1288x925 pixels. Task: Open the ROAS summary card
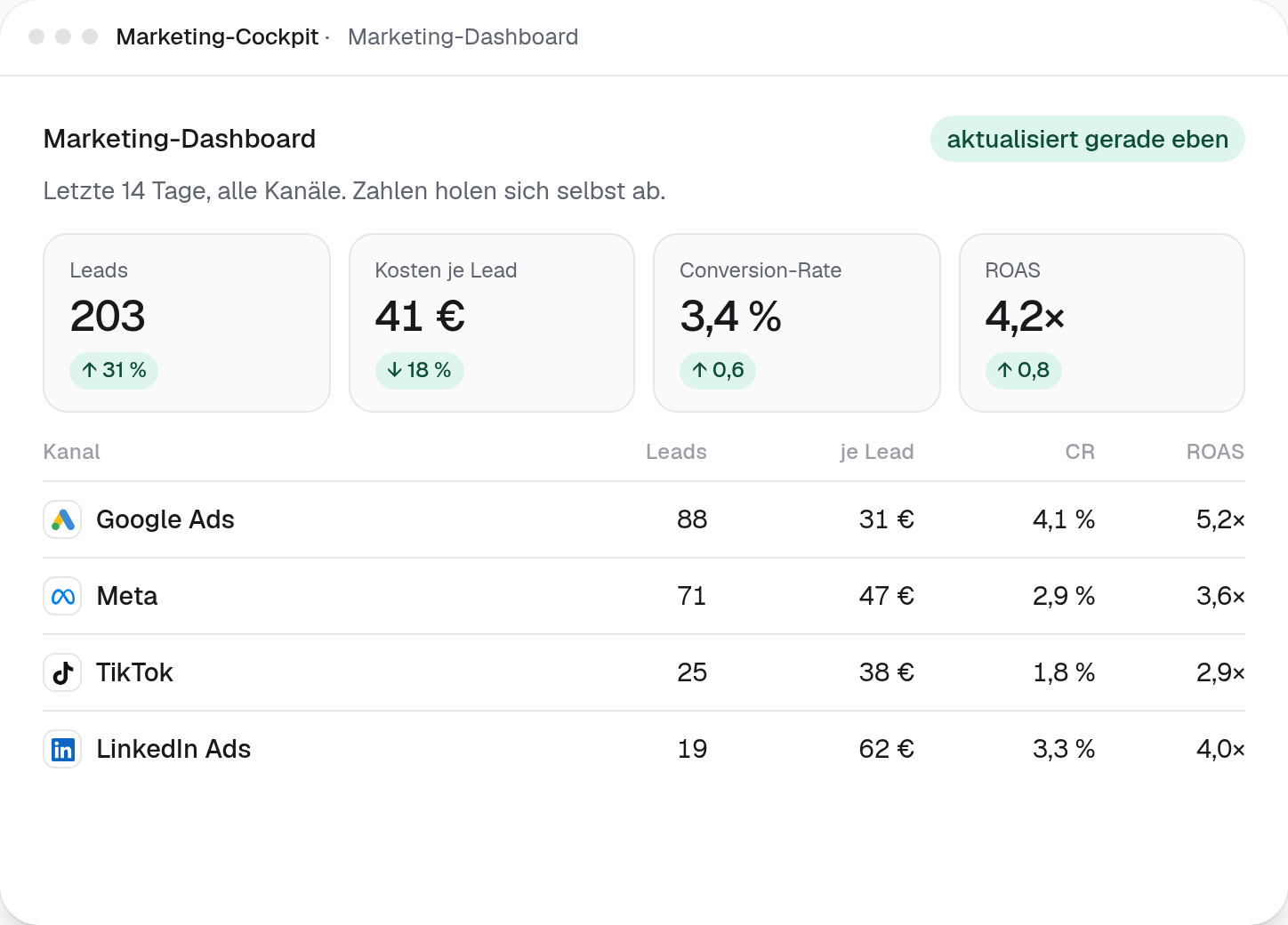(1102, 323)
